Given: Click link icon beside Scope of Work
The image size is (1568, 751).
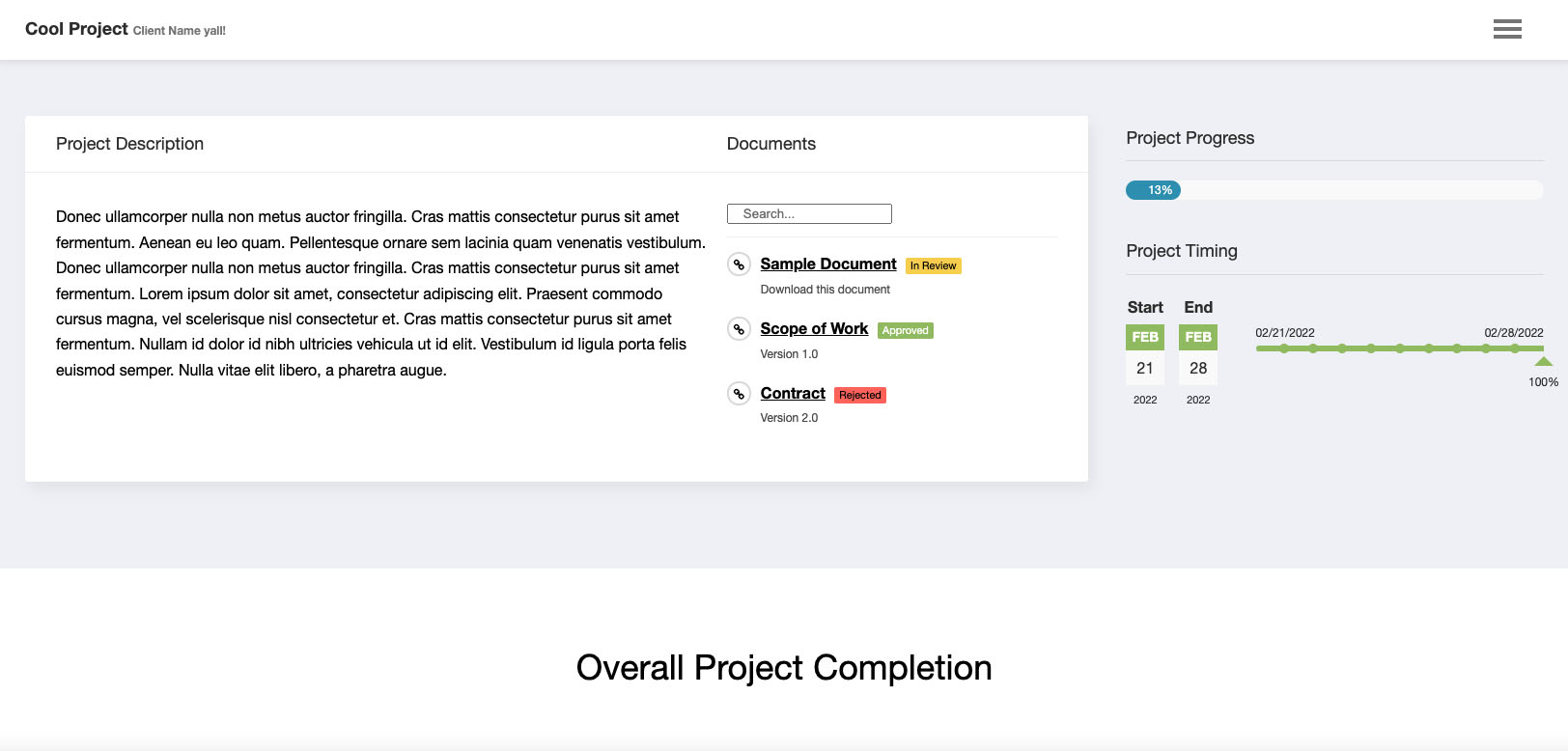Looking at the screenshot, I should [739, 329].
